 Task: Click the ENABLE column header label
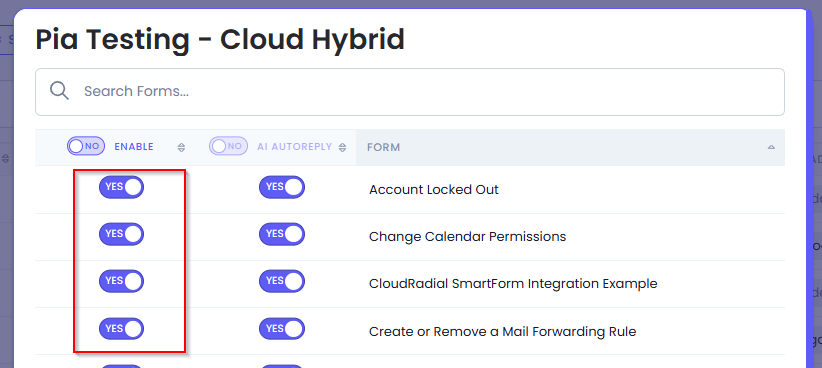coord(134,147)
